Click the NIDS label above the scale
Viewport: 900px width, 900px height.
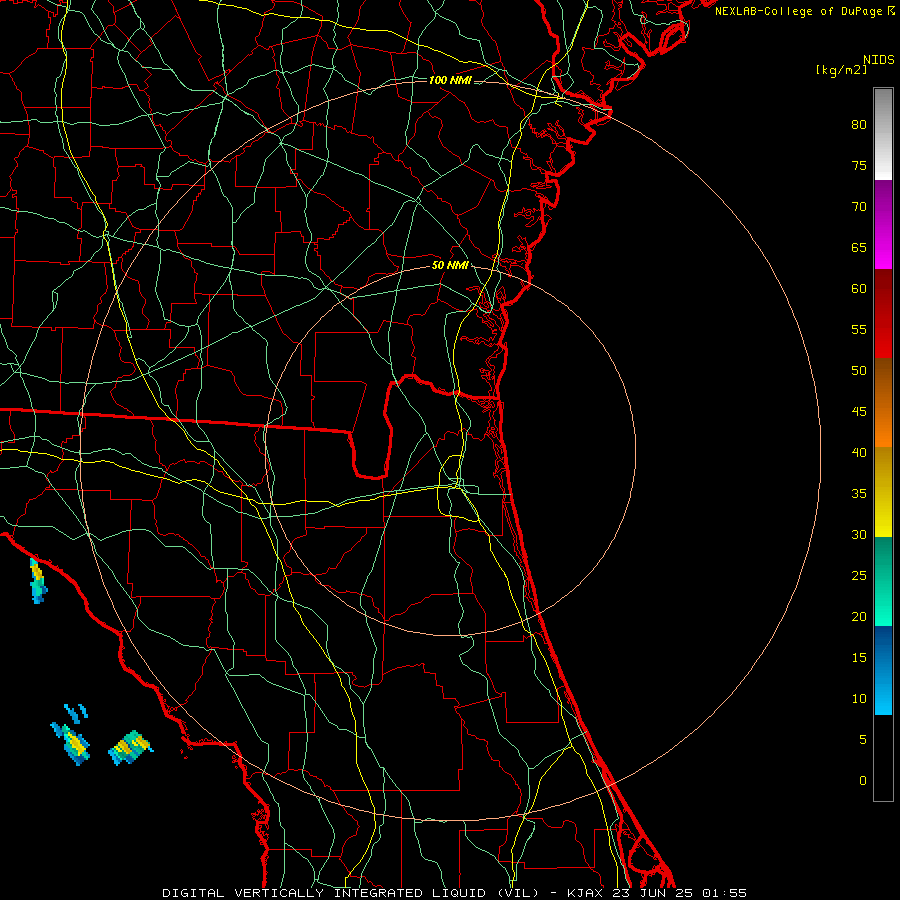click(x=879, y=60)
